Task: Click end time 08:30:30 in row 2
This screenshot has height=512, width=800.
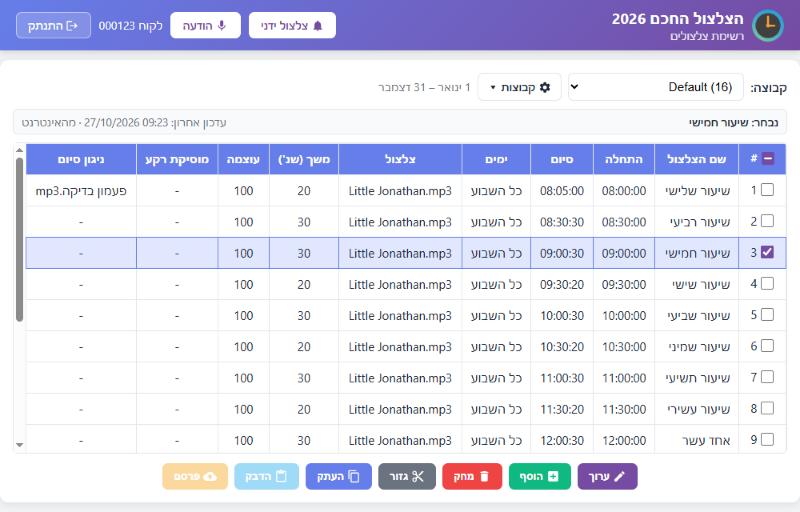Action: click(x=562, y=222)
